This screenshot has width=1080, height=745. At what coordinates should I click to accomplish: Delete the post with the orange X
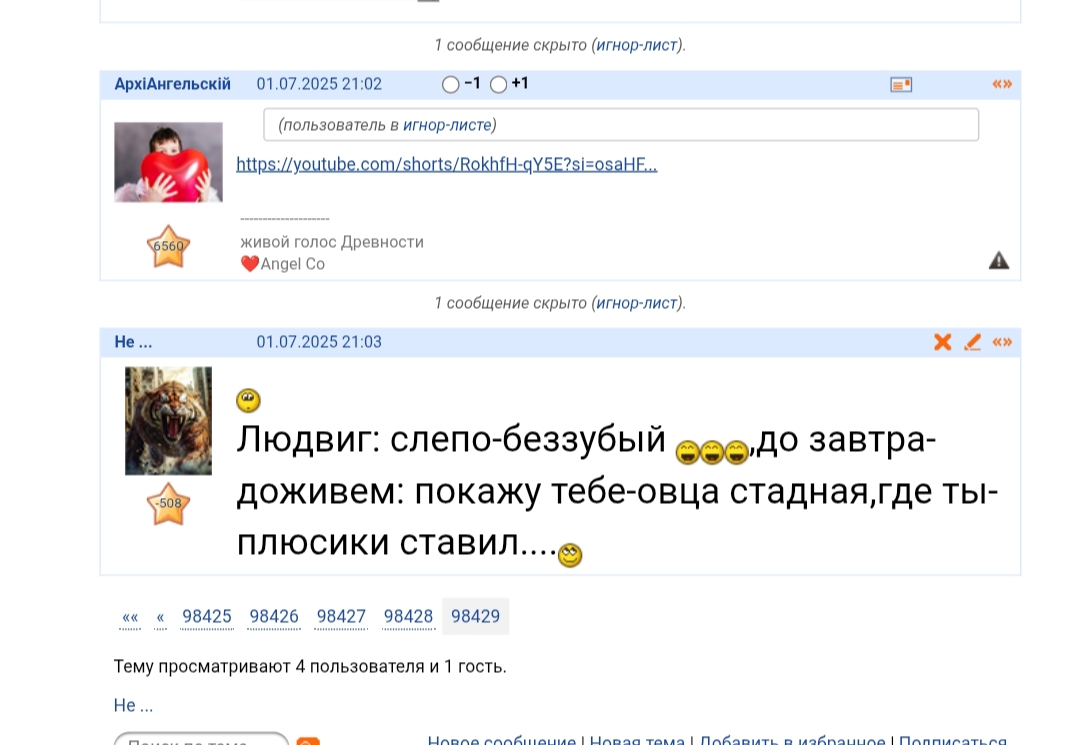click(x=942, y=342)
